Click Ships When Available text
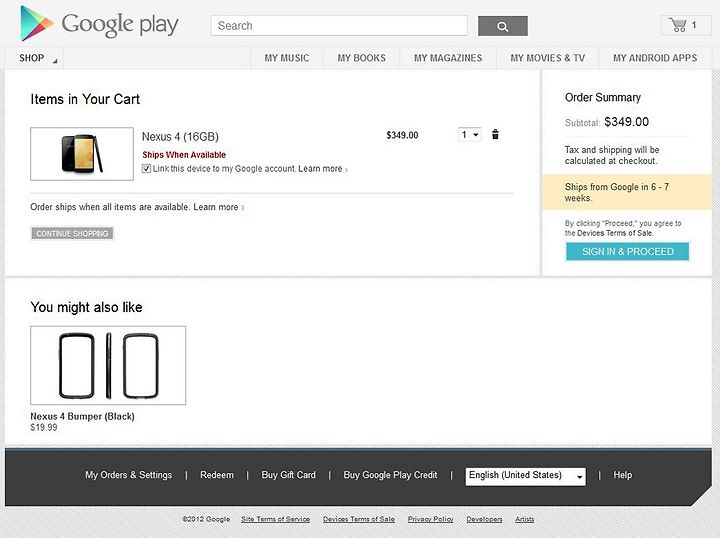Viewport: 720px width, 538px height. [x=184, y=155]
